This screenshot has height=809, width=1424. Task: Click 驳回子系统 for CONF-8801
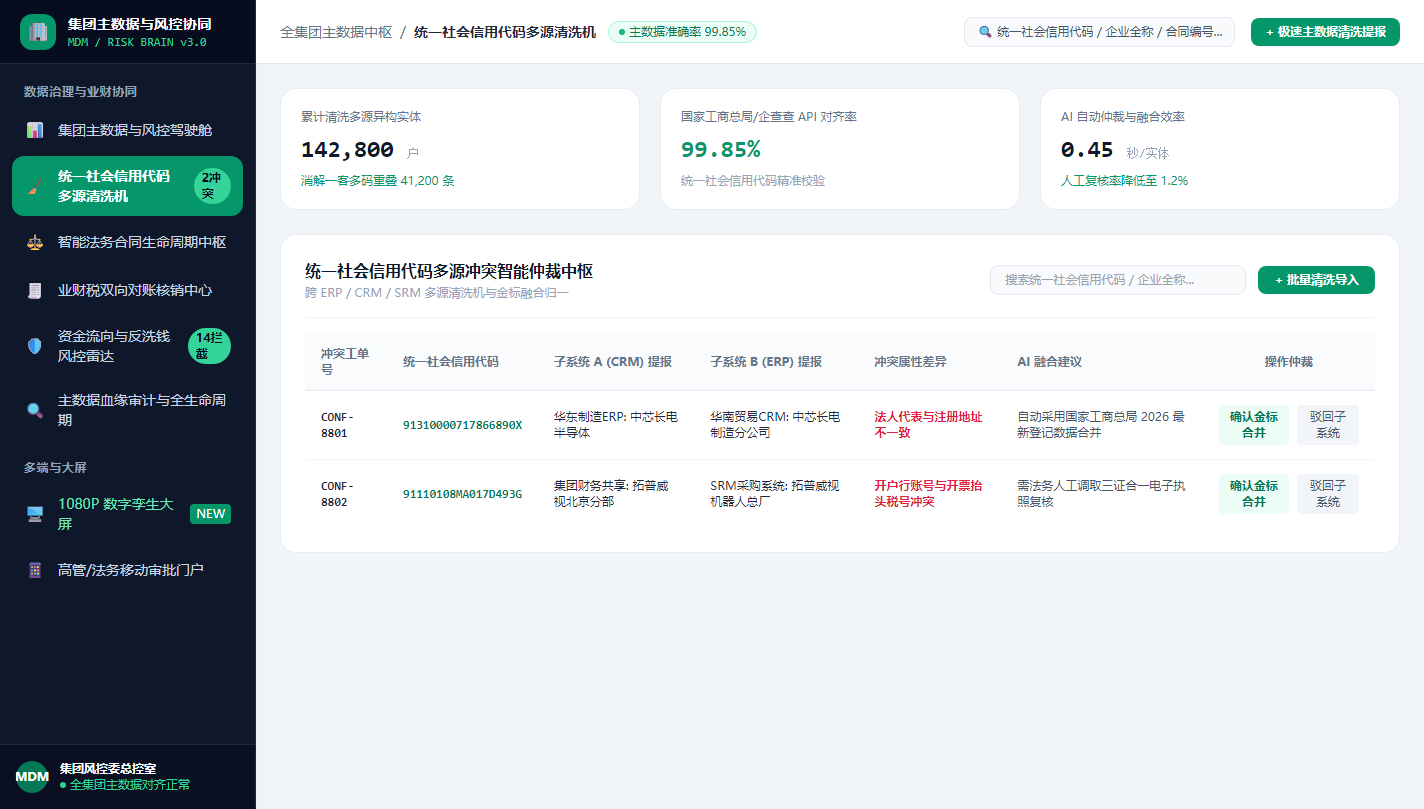[x=1328, y=425]
